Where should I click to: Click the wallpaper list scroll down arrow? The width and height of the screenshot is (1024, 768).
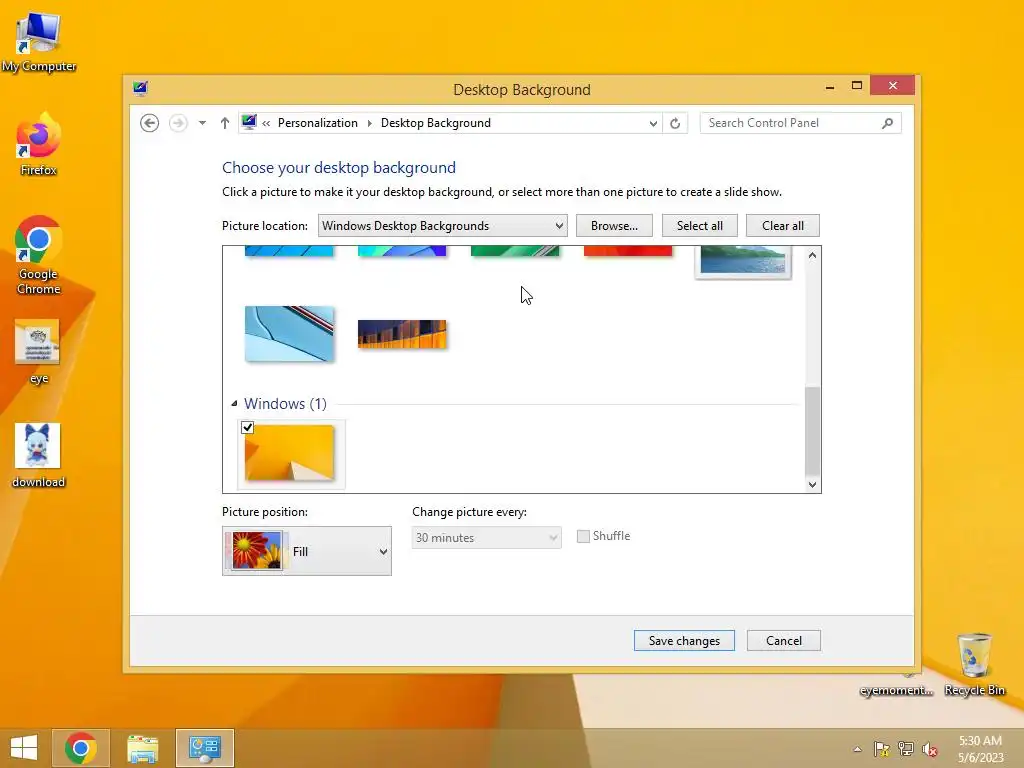click(x=812, y=484)
